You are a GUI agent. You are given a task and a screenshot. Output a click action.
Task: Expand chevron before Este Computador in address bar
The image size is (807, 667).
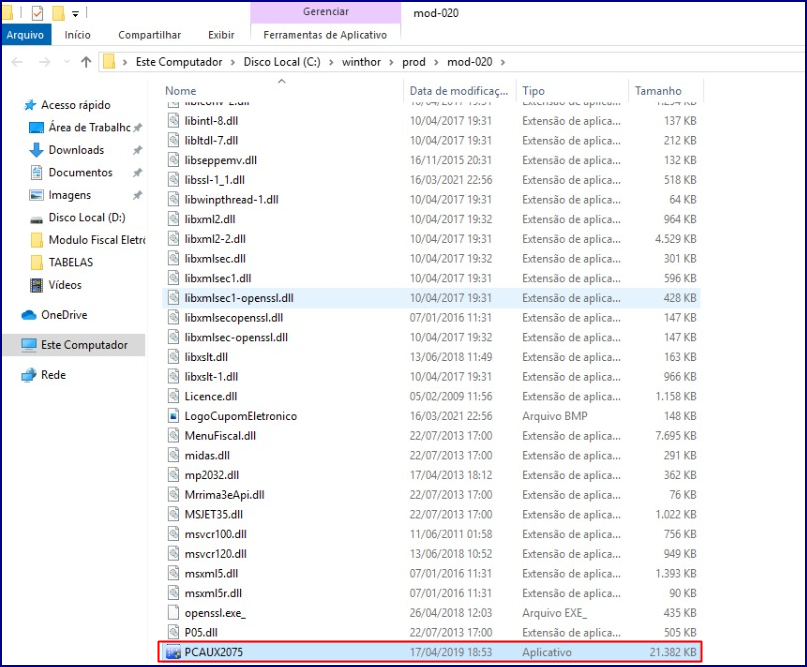125,62
